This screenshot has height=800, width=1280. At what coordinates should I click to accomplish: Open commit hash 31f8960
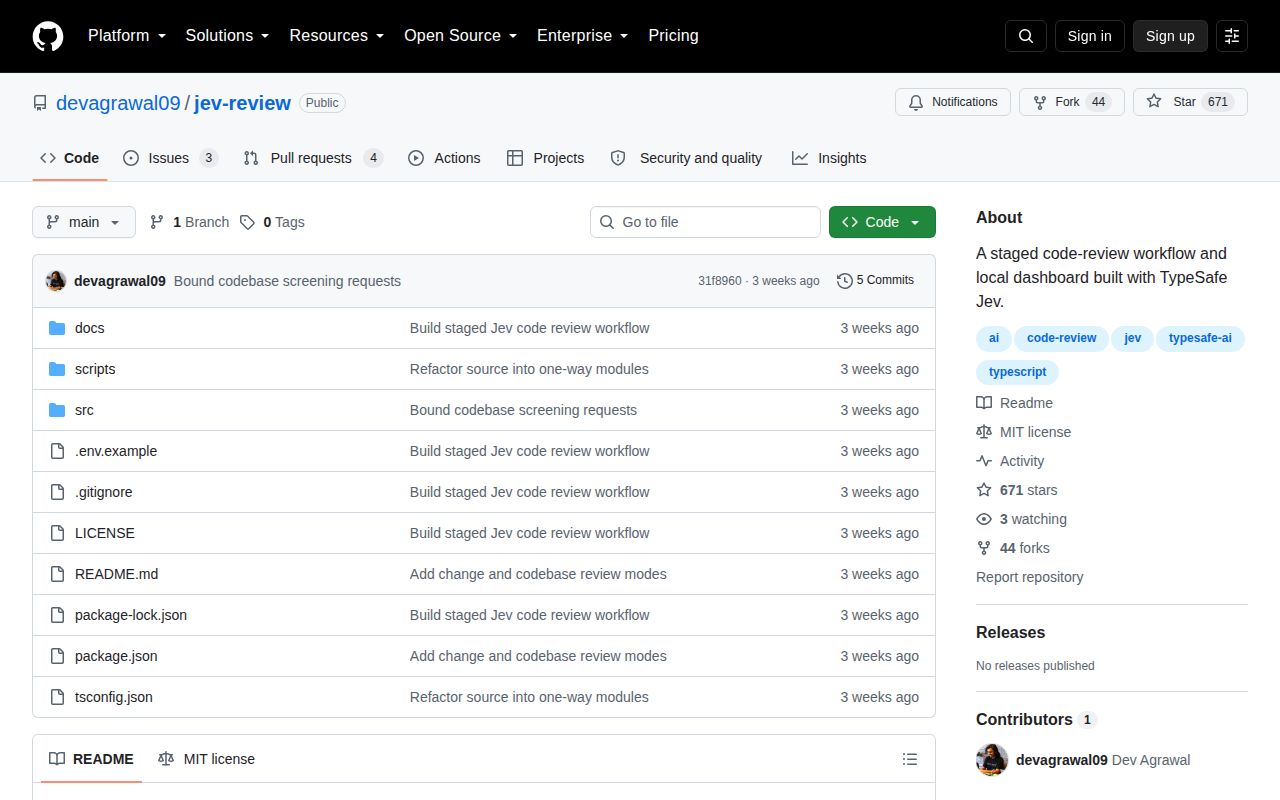pos(720,281)
